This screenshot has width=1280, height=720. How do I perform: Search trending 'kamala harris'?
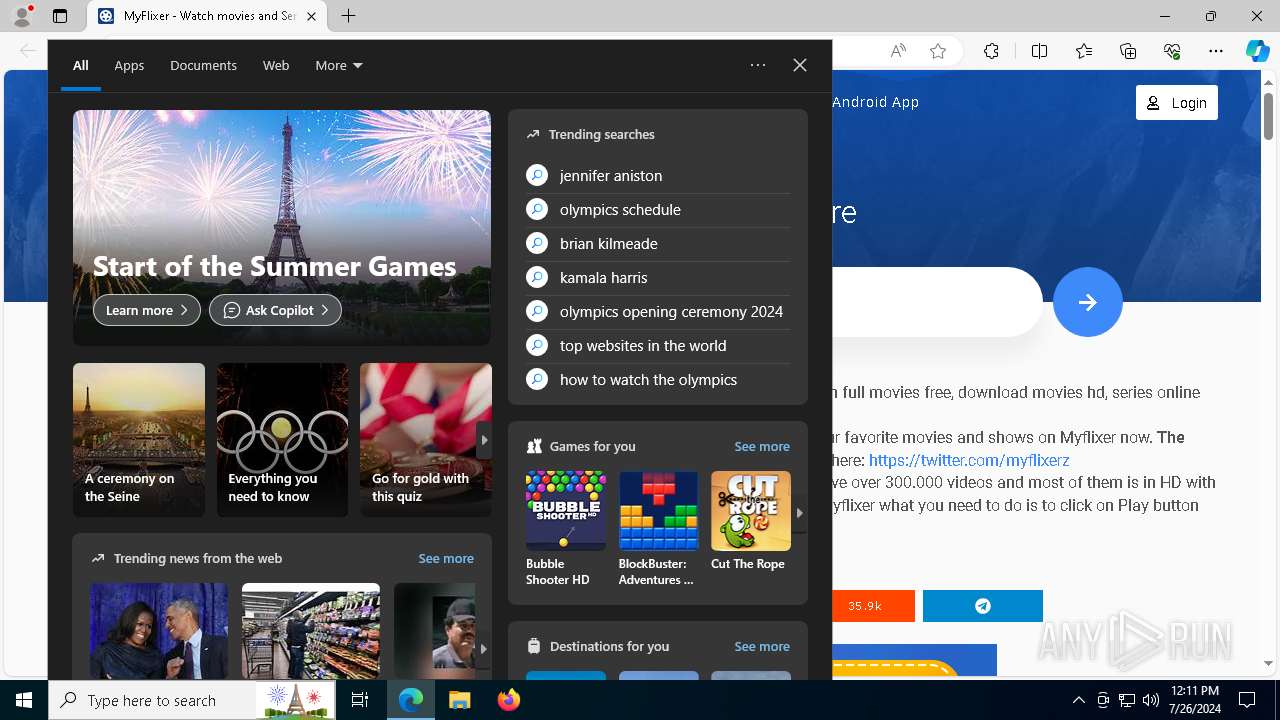(x=658, y=277)
